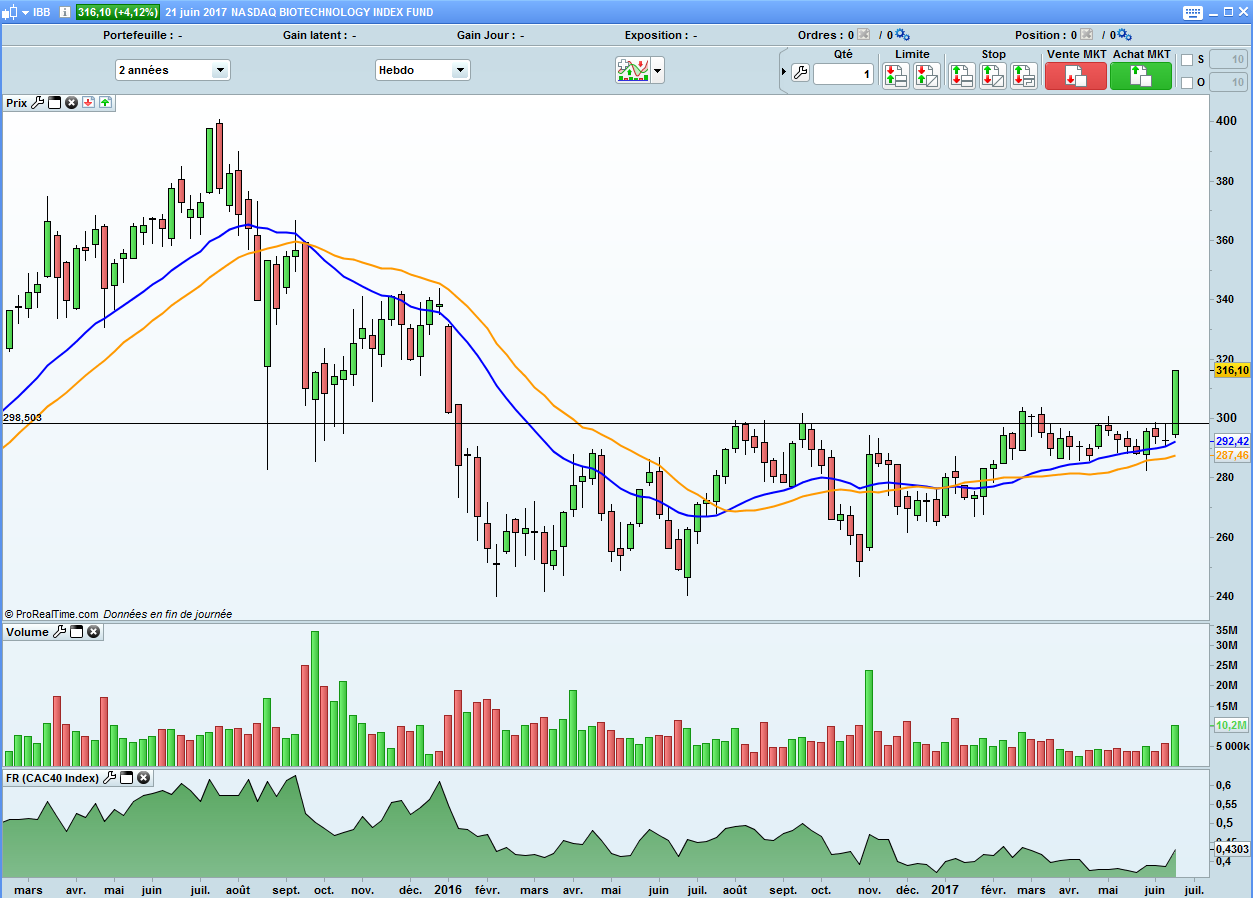Click the 316,10 (+4,12%) price badge
The width and height of the screenshot is (1253, 898).
tap(117, 12)
